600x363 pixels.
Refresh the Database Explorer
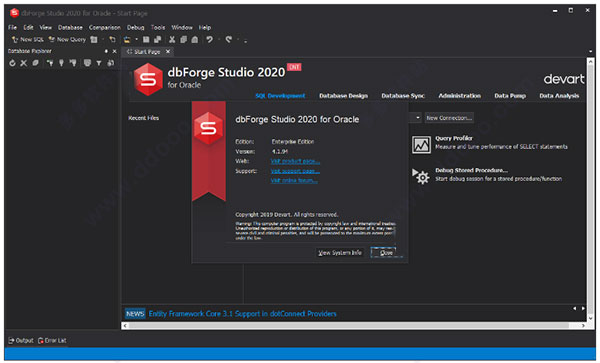(x=12, y=63)
